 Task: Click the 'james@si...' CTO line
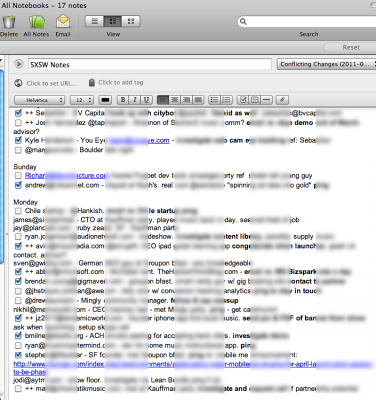point(156,220)
